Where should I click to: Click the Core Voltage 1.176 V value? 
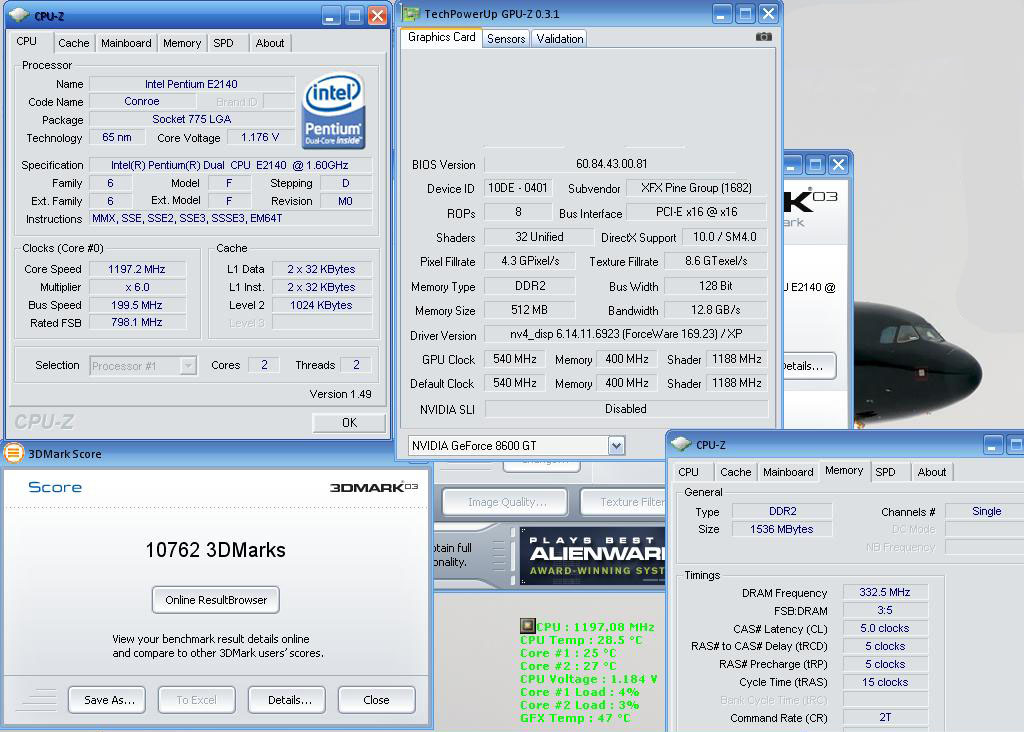coord(259,137)
